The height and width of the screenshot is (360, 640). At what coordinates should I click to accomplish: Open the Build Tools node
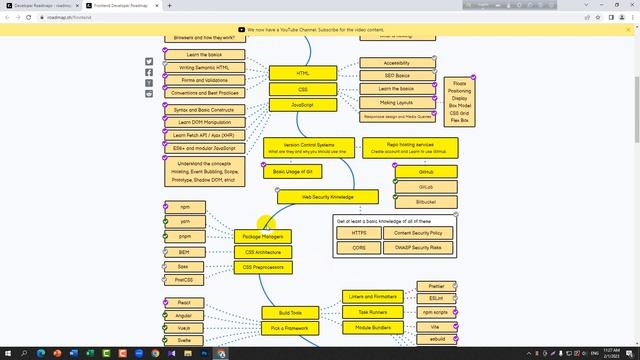(290, 313)
